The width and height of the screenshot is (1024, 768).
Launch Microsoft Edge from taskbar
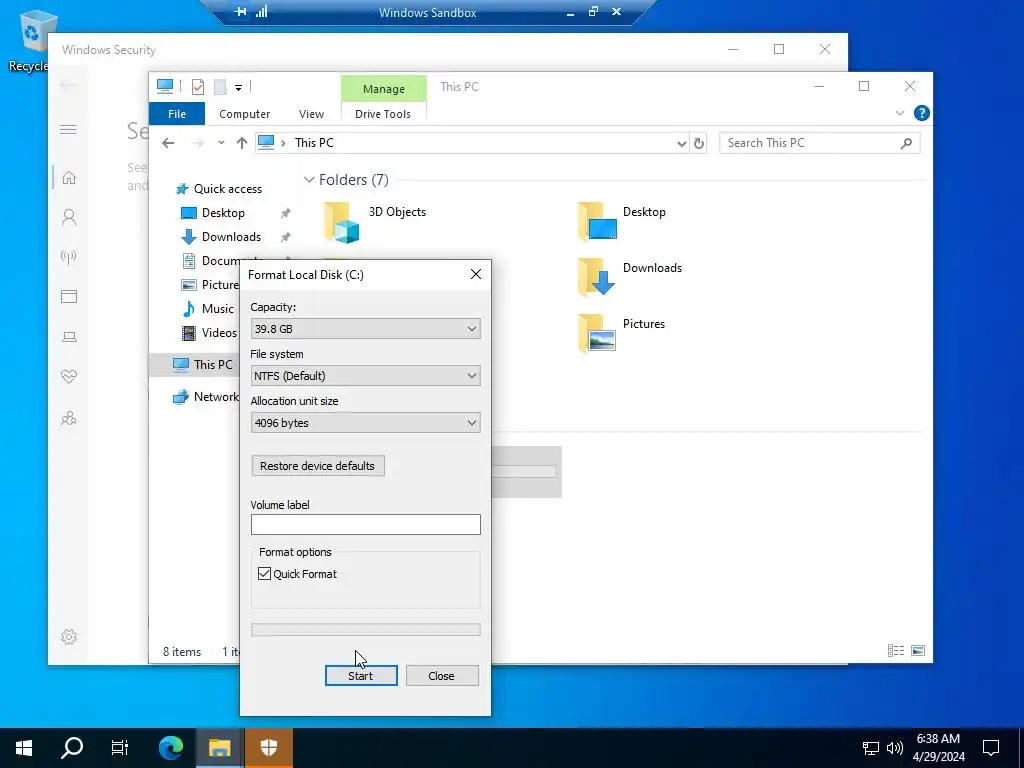click(x=171, y=748)
